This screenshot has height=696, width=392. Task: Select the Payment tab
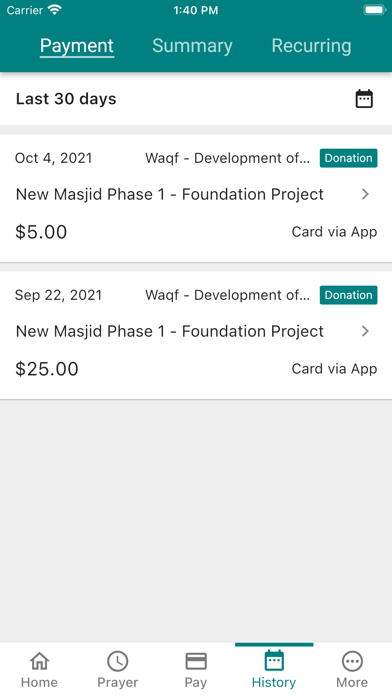(x=77, y=46)
